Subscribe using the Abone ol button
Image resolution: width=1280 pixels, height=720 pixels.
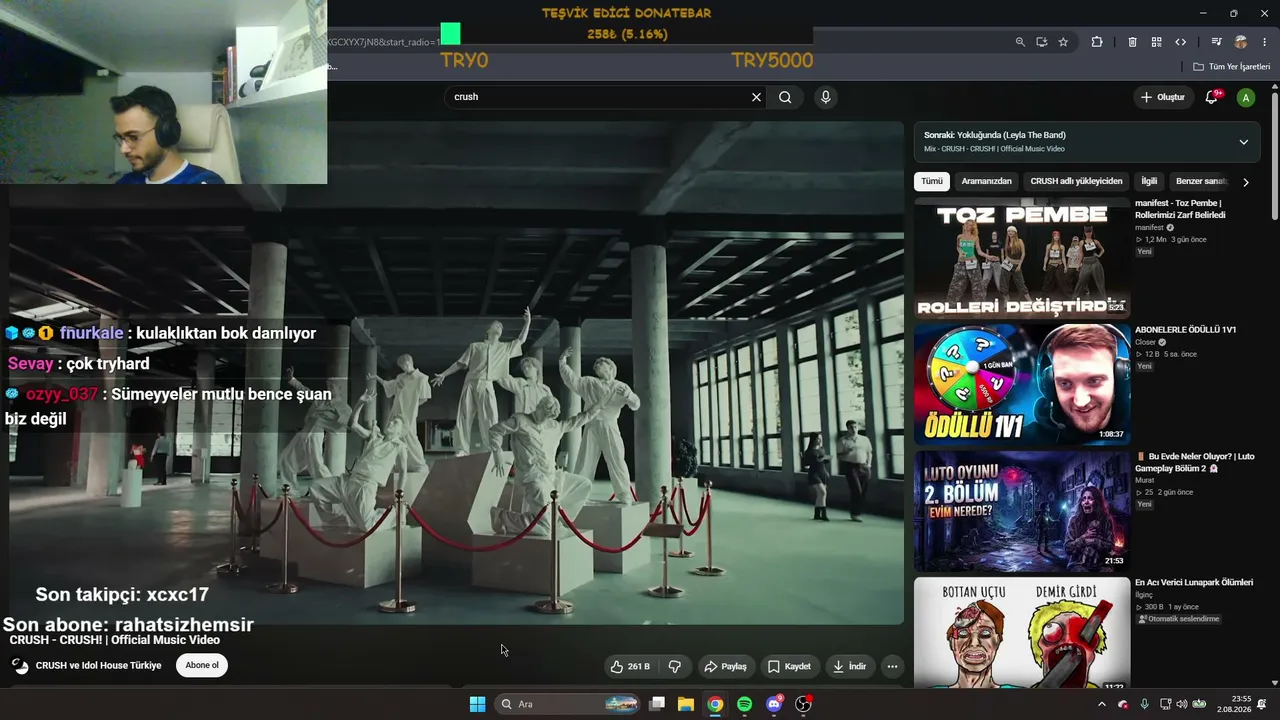pos(202,665)
